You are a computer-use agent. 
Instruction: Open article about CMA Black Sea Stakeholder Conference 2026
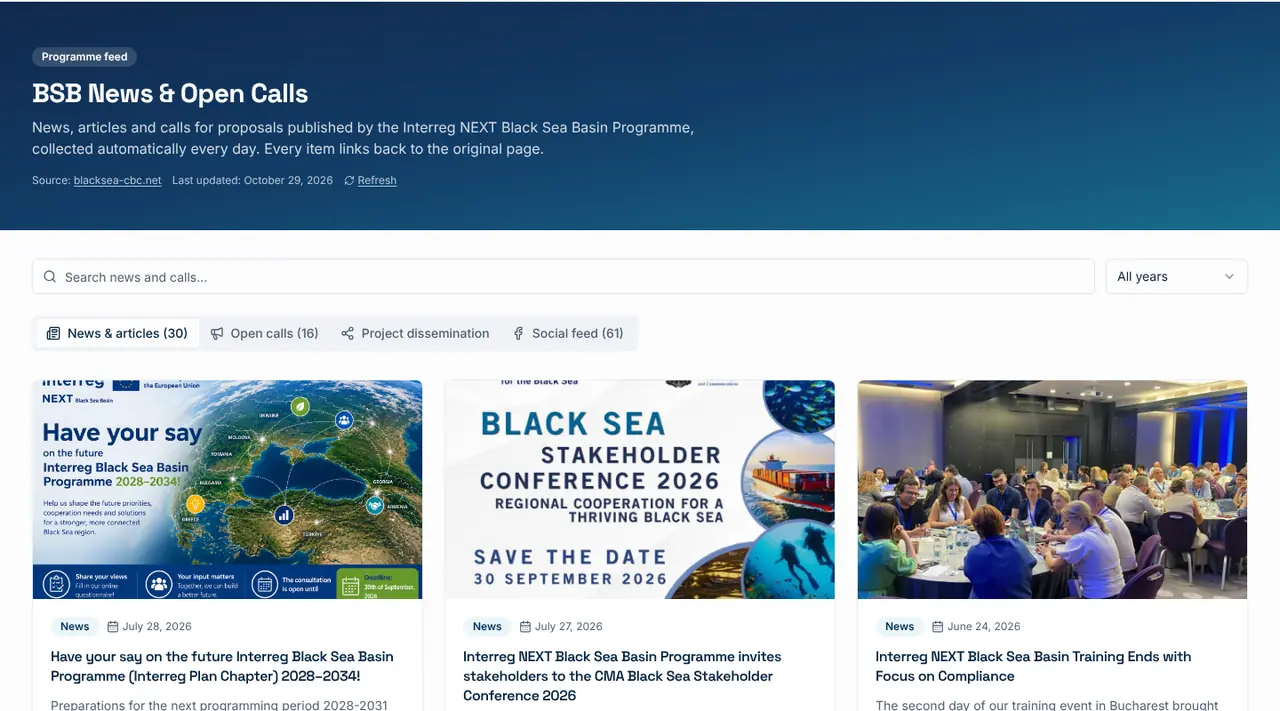coord(622,676)
